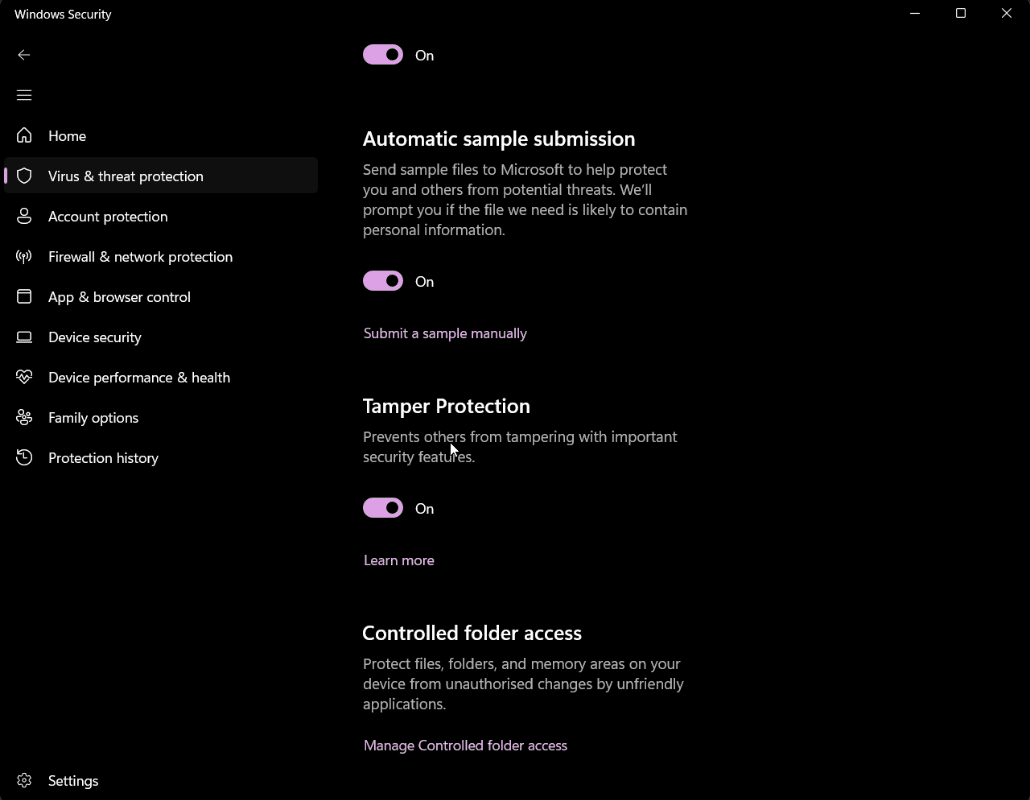This screenshot has height=800, width=1030.
Task: Go back using the arrow button
Action: point(24,55)
